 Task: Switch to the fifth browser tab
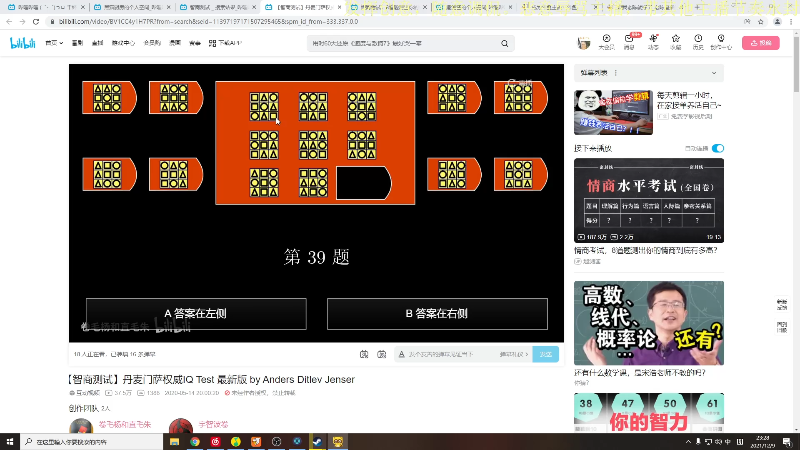(388, 7)
